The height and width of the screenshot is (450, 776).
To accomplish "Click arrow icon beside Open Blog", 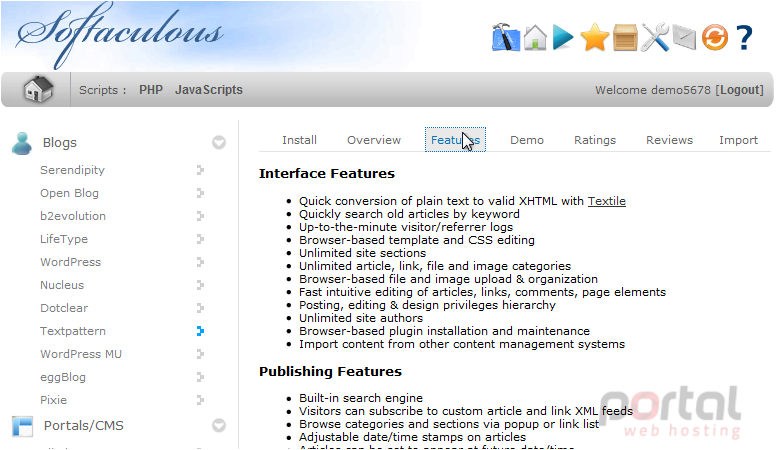I will (x=200, y=193).
